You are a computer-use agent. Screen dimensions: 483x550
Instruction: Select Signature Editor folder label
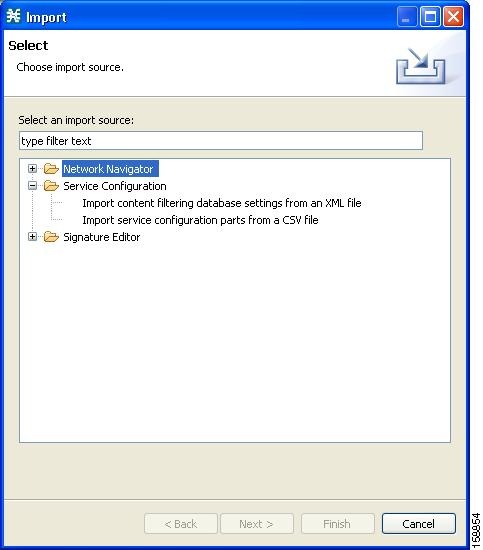tap(102, 237)
